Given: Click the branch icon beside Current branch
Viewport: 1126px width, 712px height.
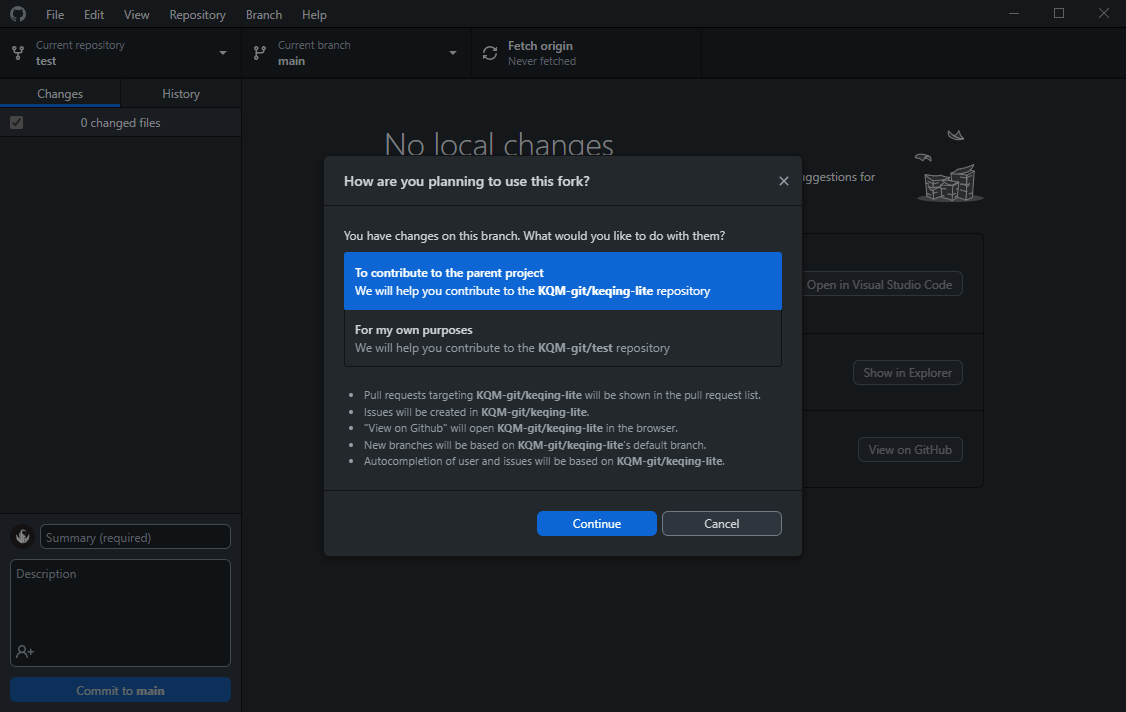Looking at the screenshot, I should 260,53.
